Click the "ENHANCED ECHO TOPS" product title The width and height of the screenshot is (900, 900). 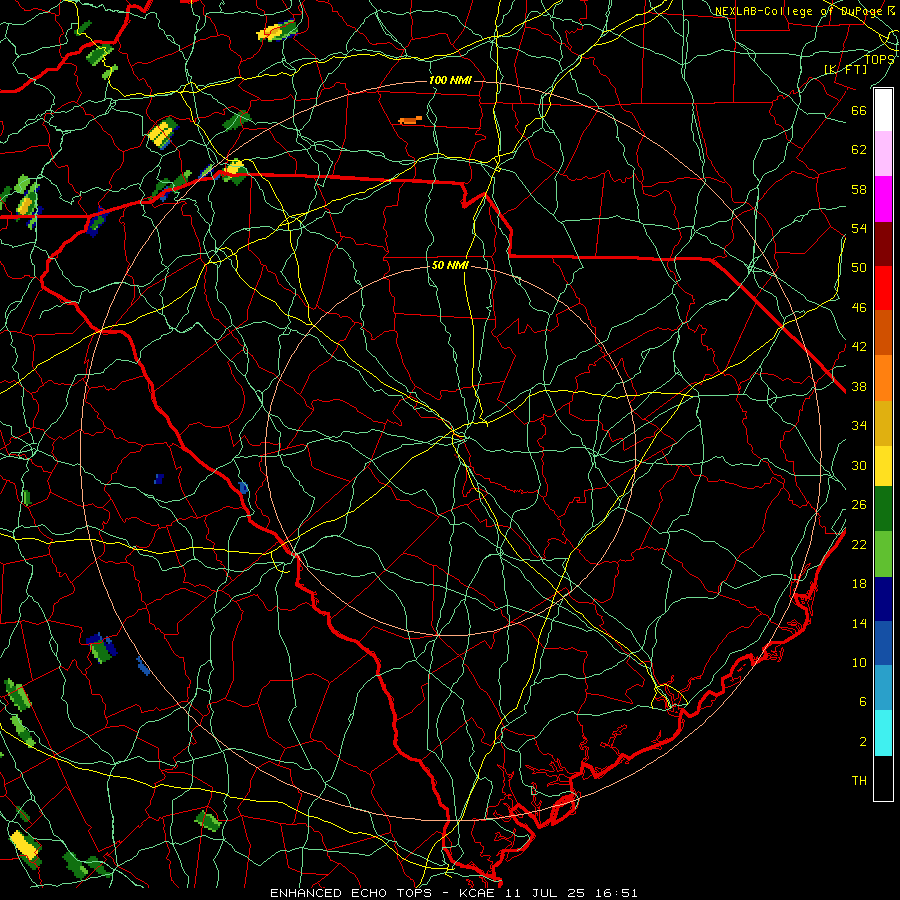[351, 893]
